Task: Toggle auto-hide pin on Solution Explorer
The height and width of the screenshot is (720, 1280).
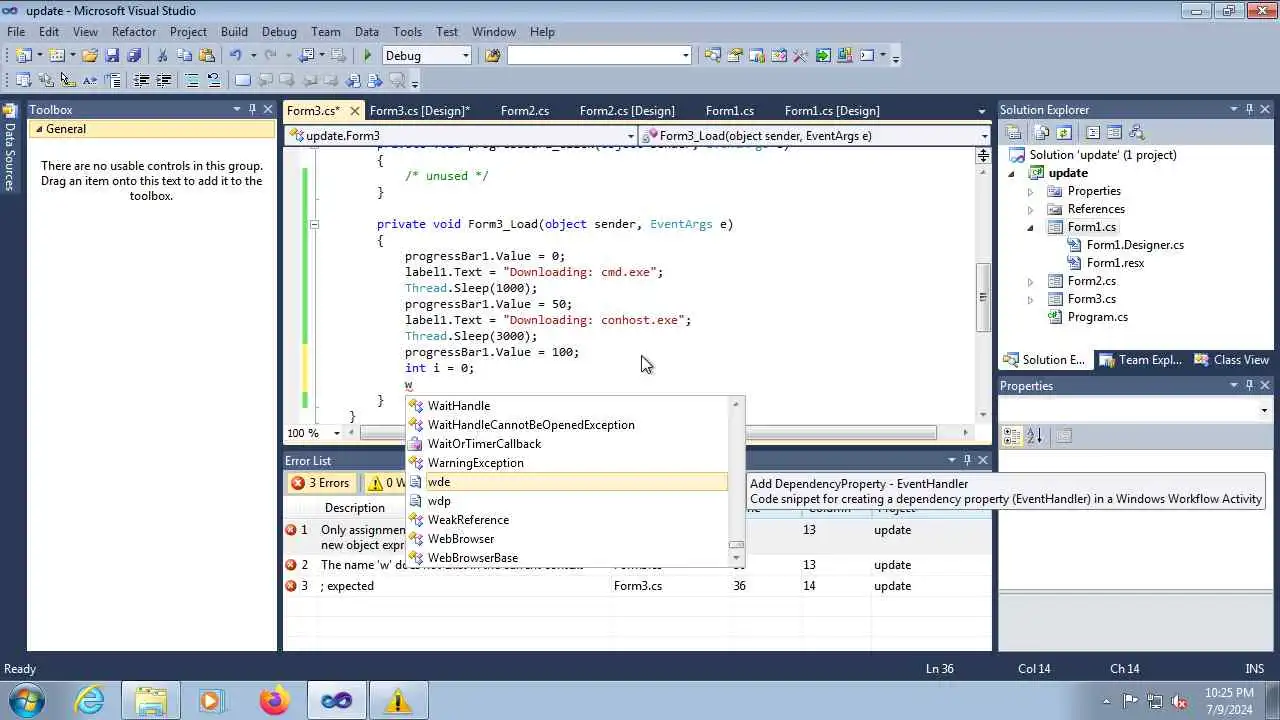Action: coord(1249,110)
